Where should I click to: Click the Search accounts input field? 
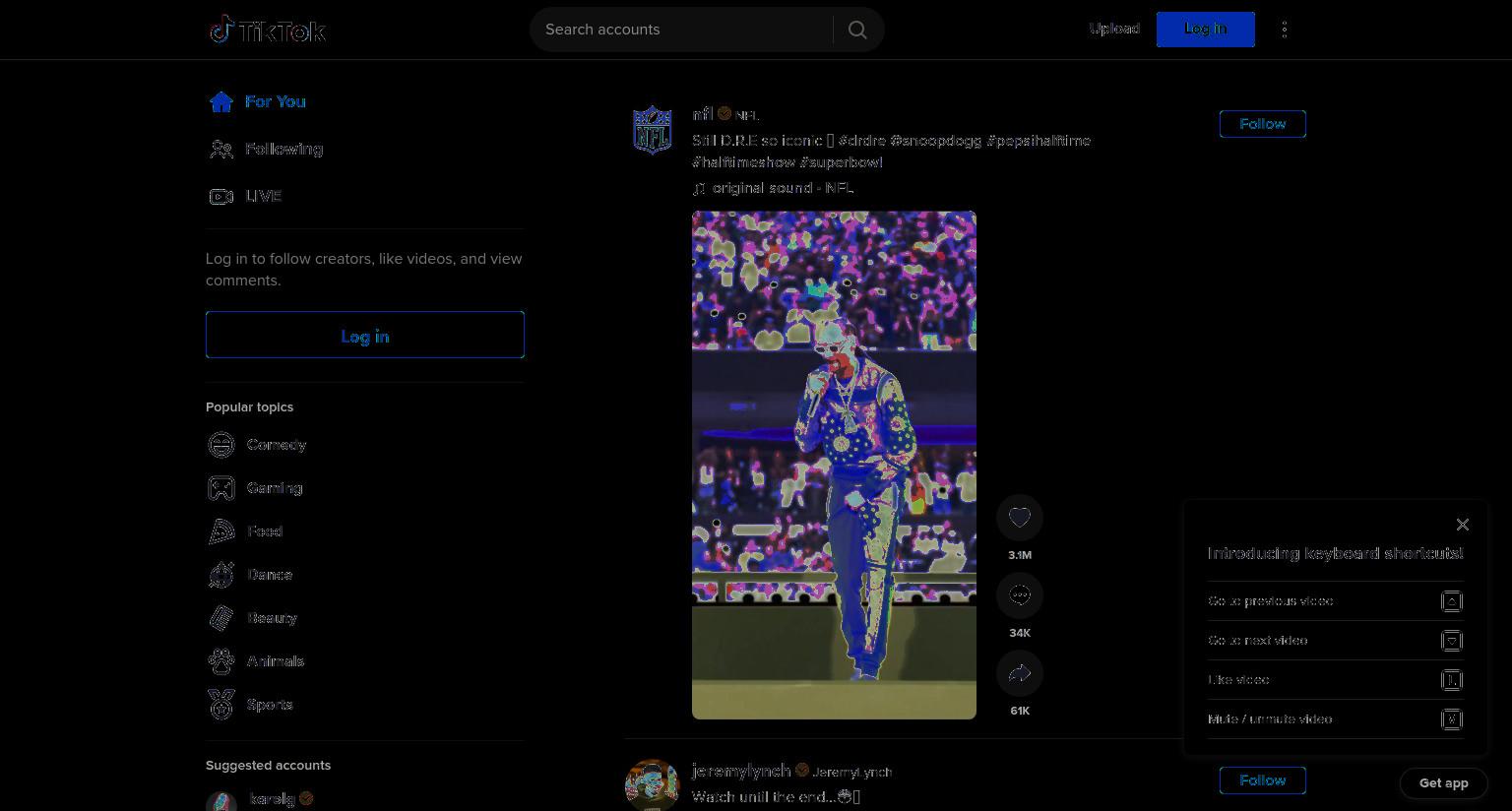coord(684,30)
